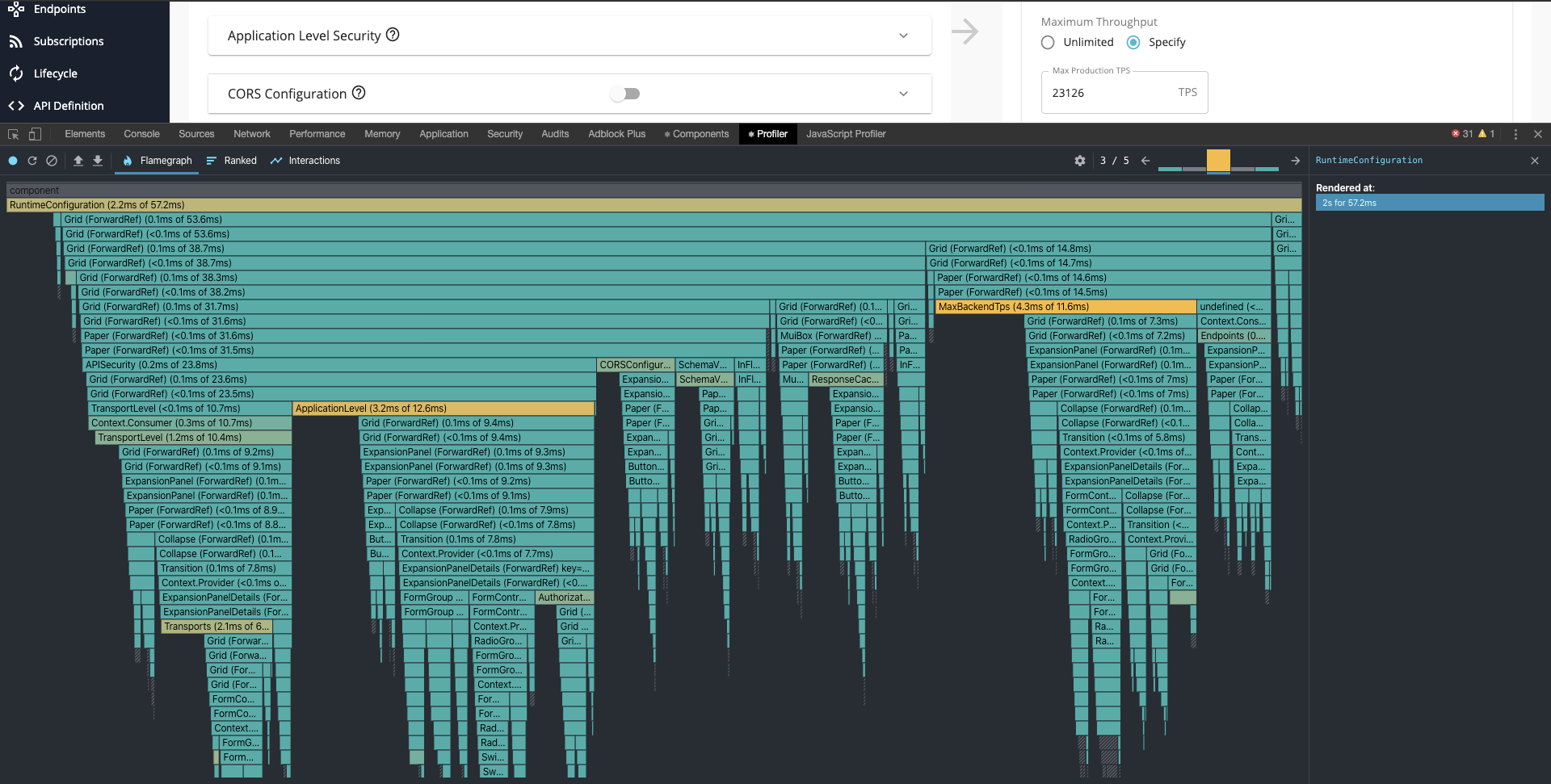Select Unlimited throughput option

1048,42
